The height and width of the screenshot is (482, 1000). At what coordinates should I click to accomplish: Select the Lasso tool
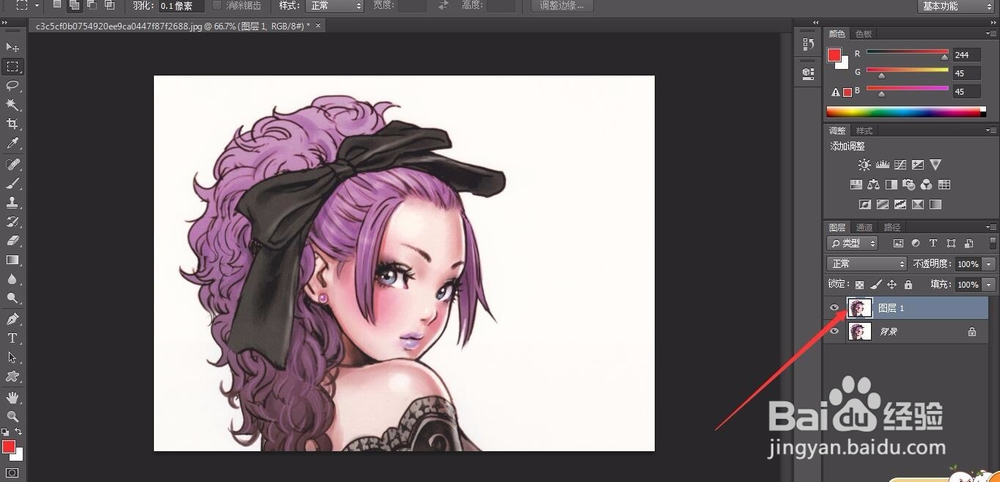12,85
